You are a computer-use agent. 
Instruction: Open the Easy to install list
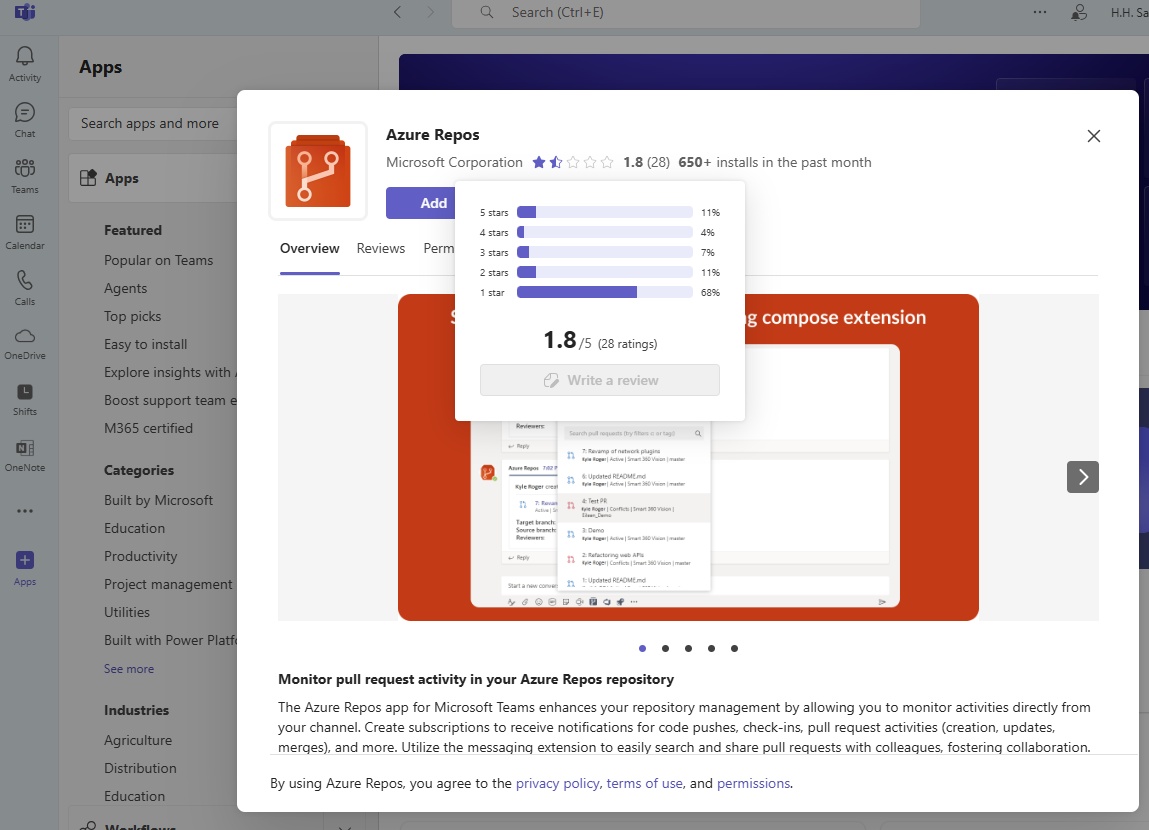coord(146,344)
